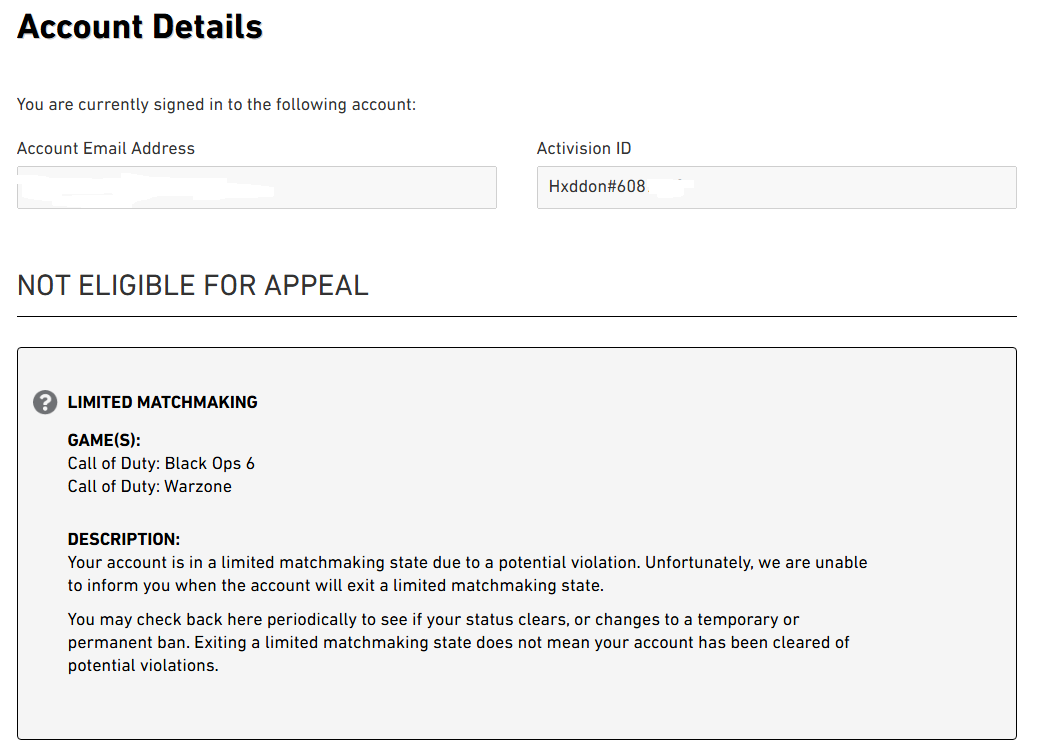Select Call of Duty: Black Ops 6 text
Image resolution: width=1038 pixels, height=750 pixels.
click(x=161, y=463)
